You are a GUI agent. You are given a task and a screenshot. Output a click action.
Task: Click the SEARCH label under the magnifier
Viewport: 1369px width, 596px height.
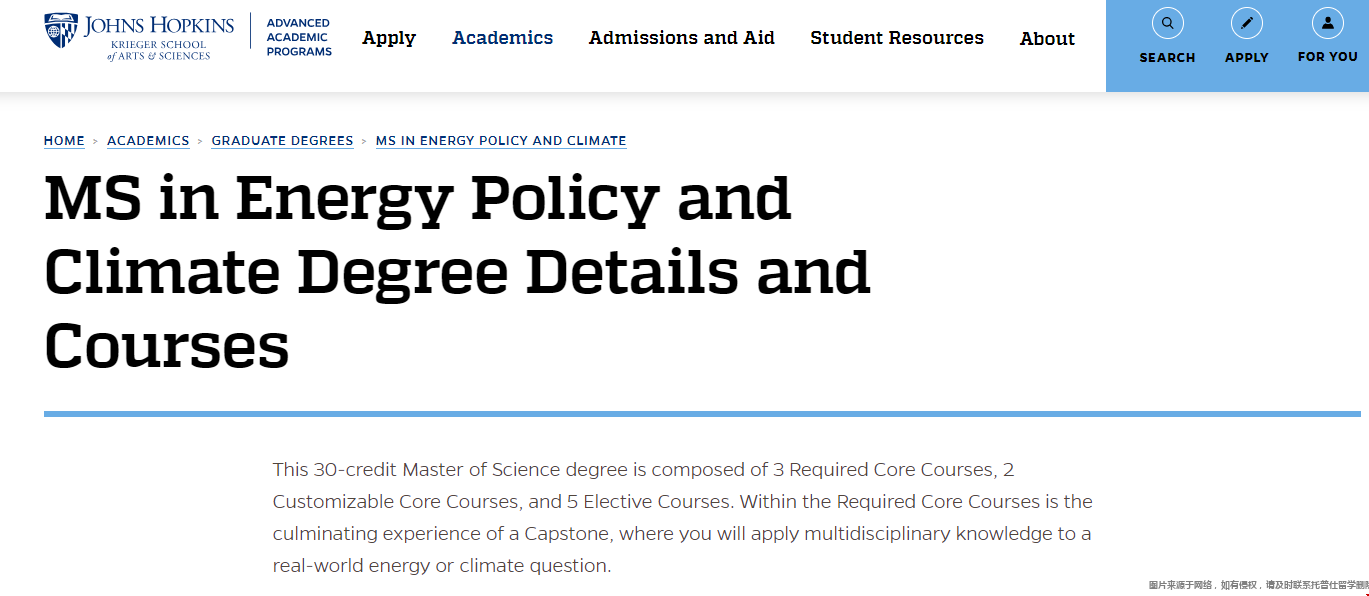tap(1167, 58)
